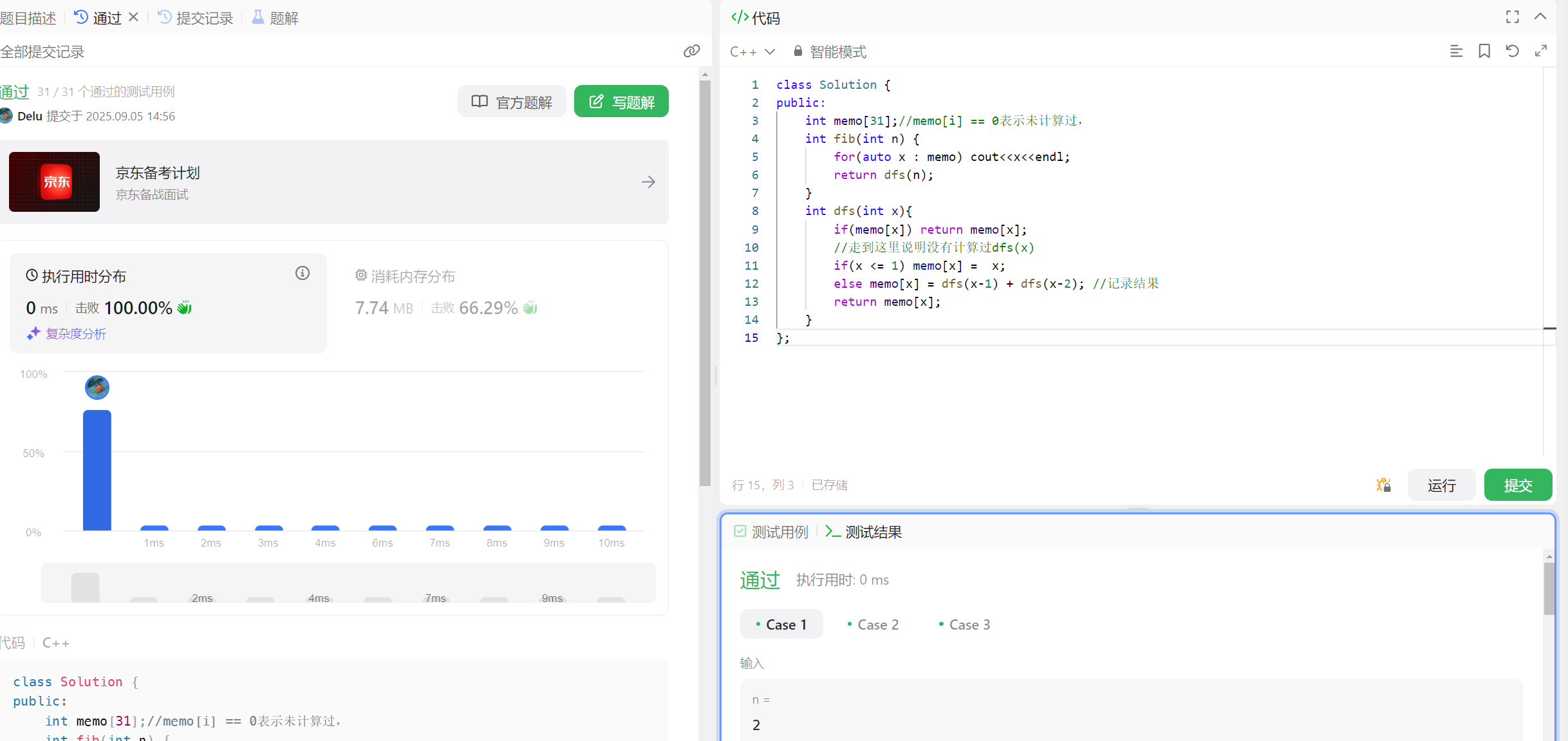Toggle 智能模式 lock setting
The width and height of the screenshot is (1568, 741).
(830, 52)
